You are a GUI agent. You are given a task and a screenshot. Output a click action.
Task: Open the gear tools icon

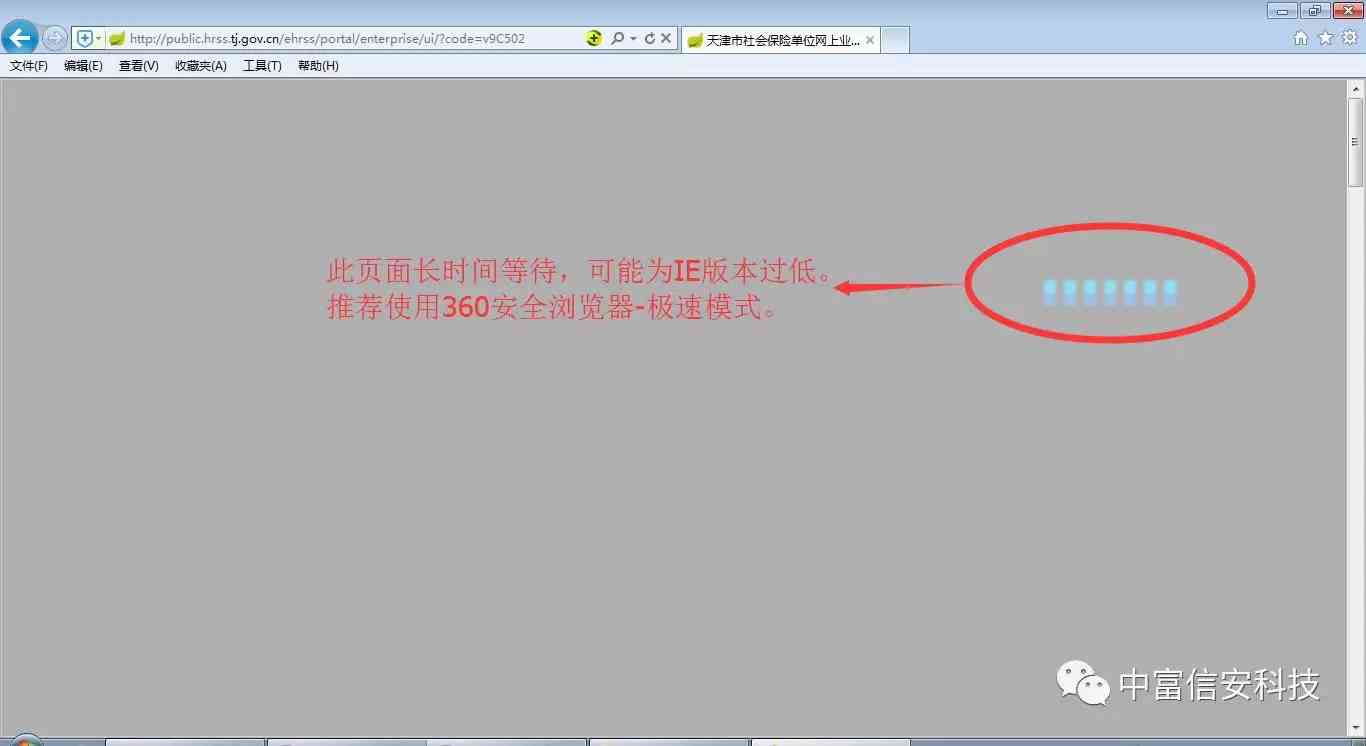1349,38
